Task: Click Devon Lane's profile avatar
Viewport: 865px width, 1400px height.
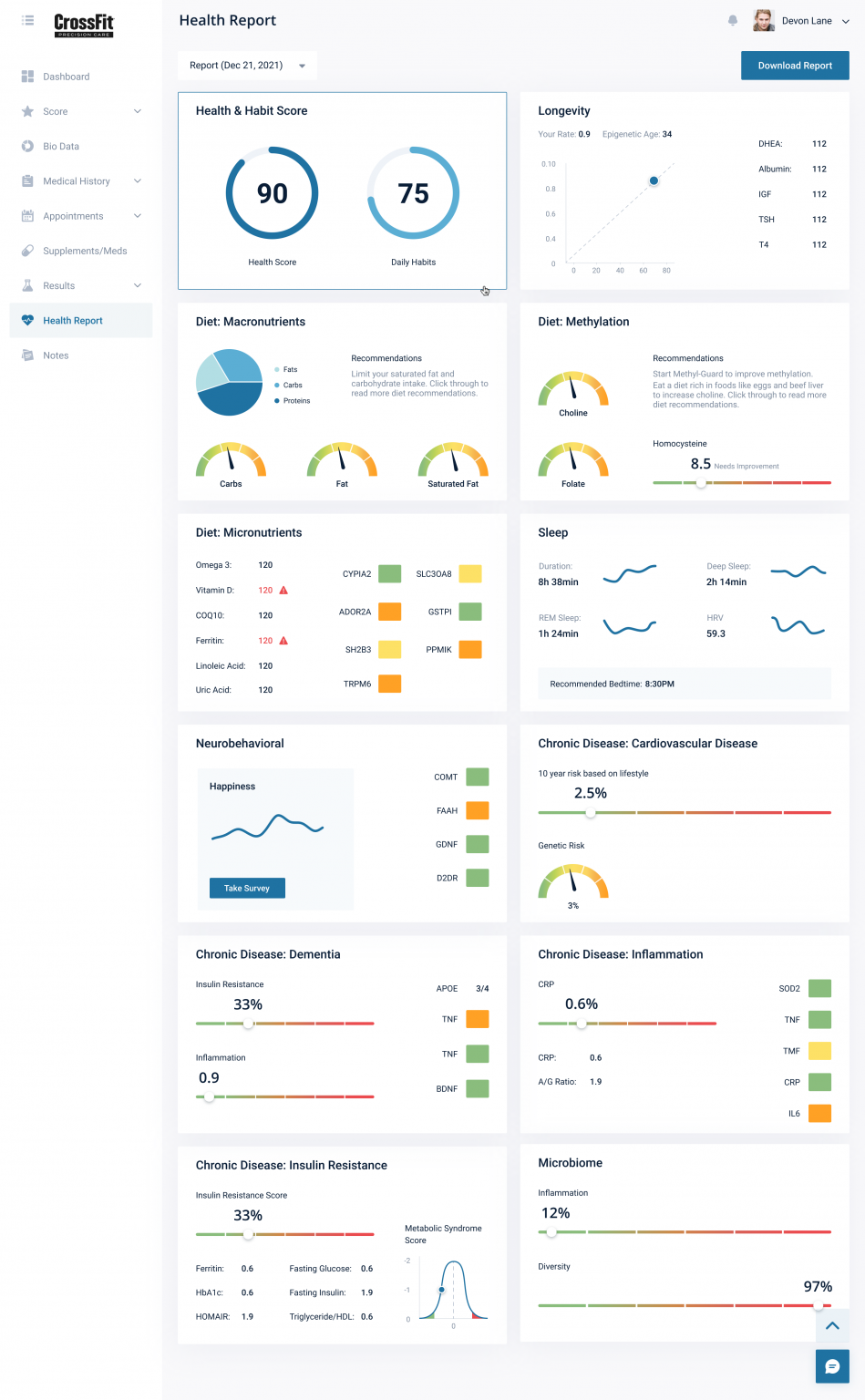Action: [x=764, y=20]
